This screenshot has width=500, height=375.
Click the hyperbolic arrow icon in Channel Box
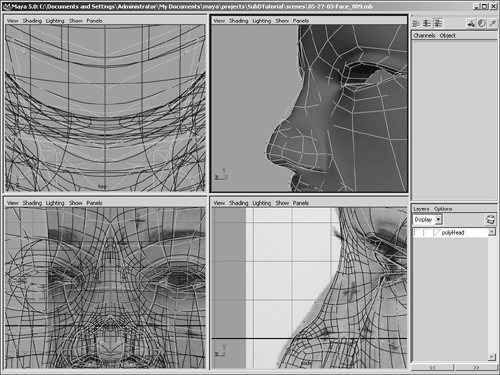pyautogui.click(x=492, y=23)
